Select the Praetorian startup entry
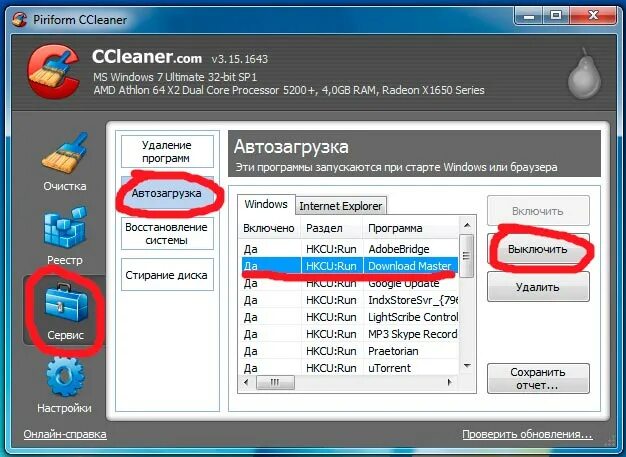Image resolution: width=626 pixels, height=457 pixels. [x=348, y=351]
